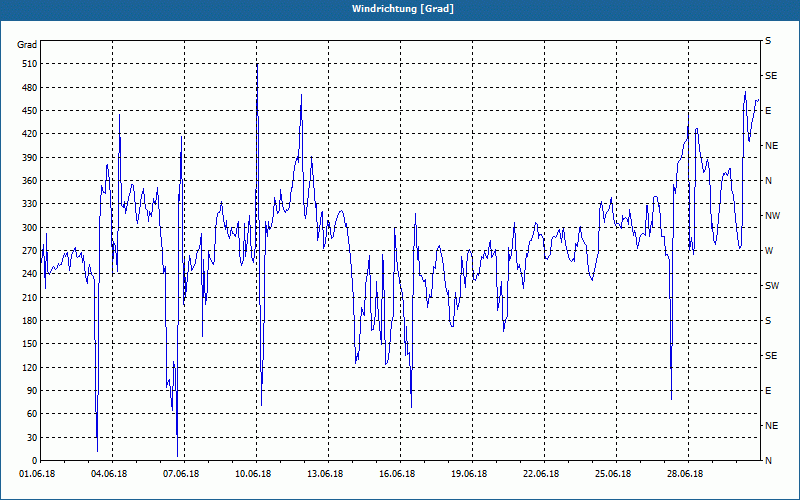
Task: Click the 25.06.18 date label
Action: point(612,474)
